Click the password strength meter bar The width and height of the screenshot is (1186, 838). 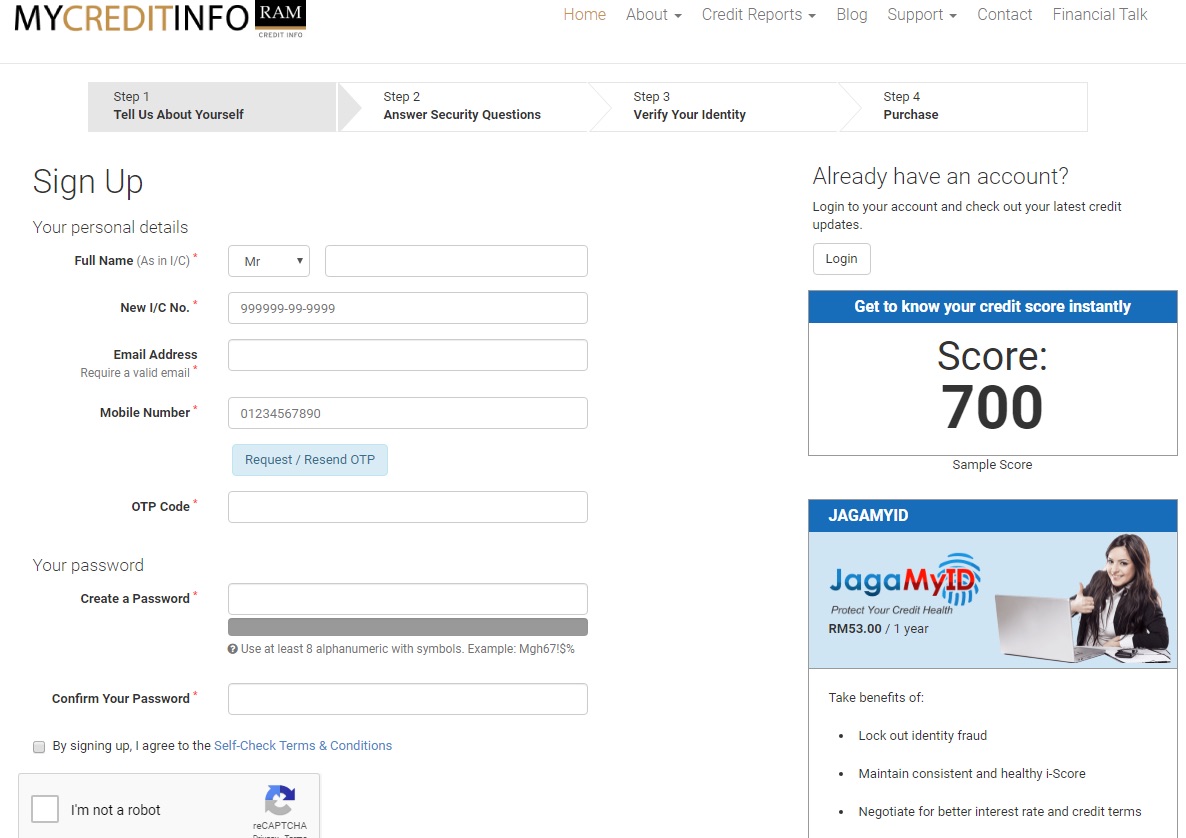[x=407, y=627]
